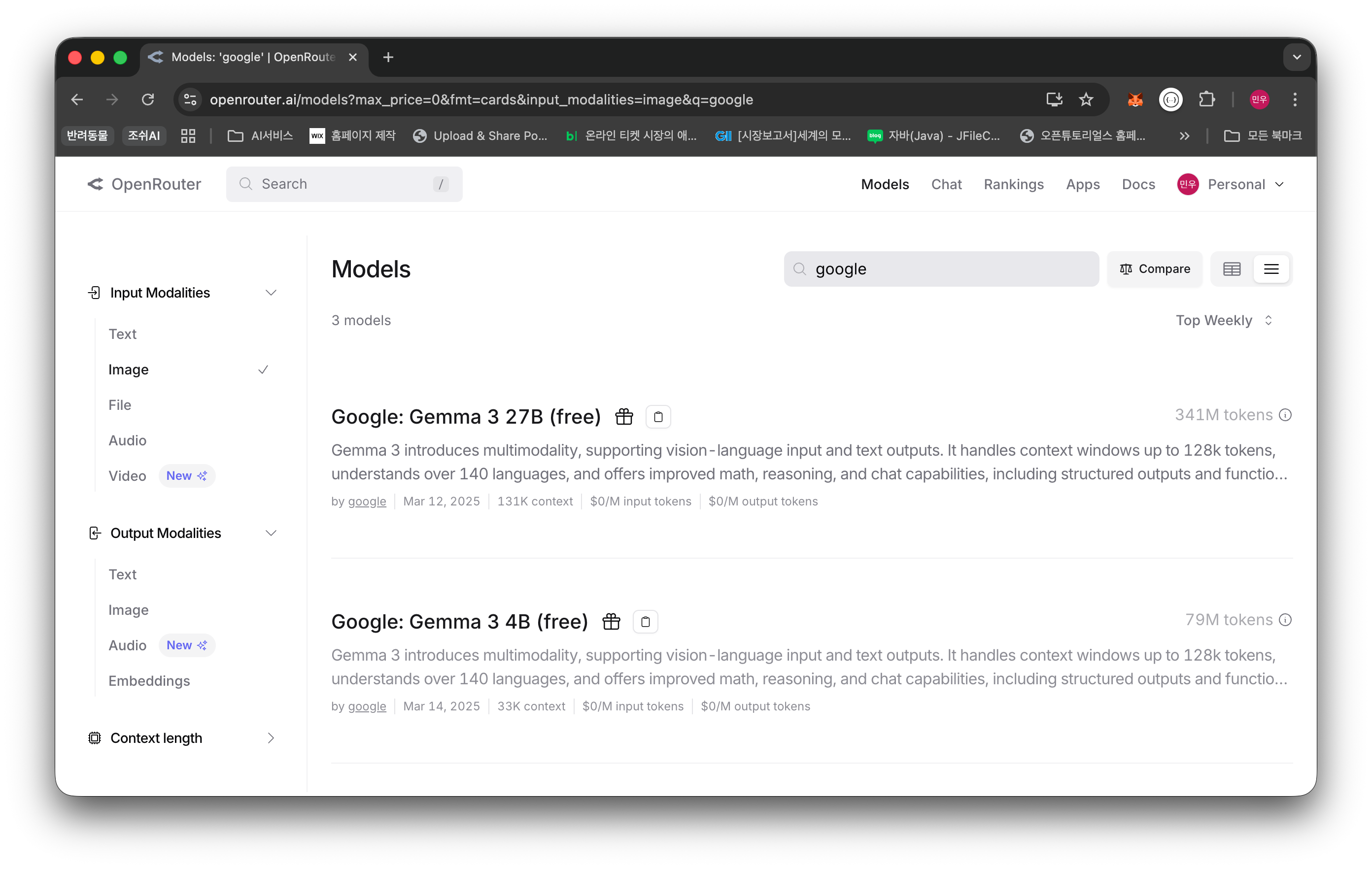The image size is (1372, 869).
Task: Open the bookmarks apps grid icon
Action: [x=188, y=135]
